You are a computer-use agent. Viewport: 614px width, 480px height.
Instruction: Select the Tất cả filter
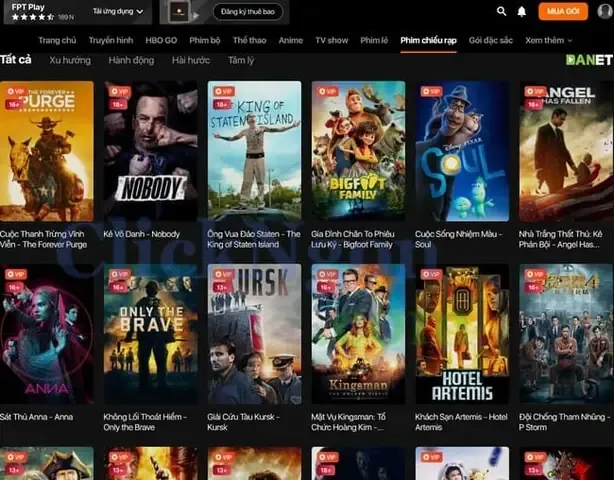tap(16, 60)
